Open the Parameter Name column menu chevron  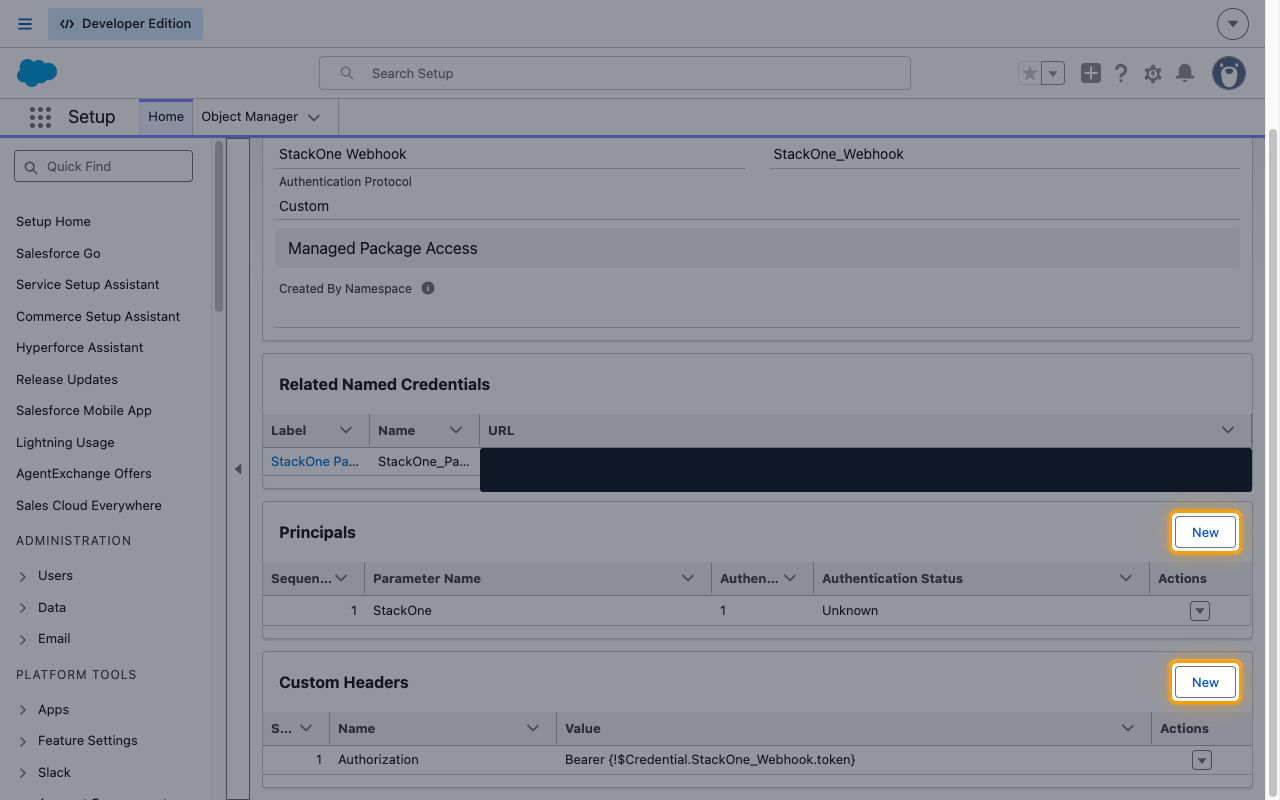(688, 578)
